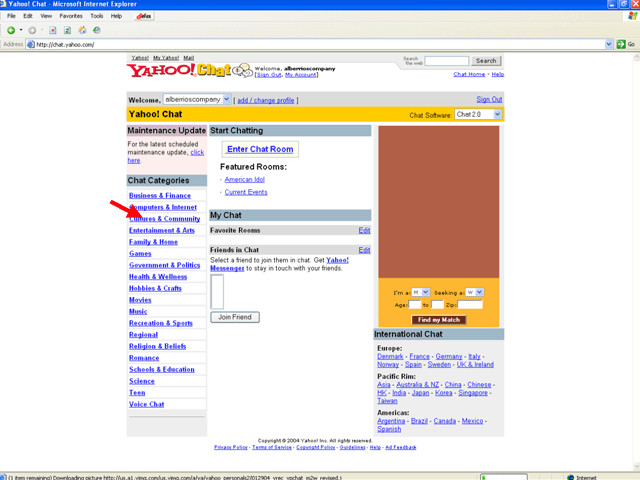Click the Sign Out link in welcome bar
The width and height of the screenshot is (640, 480).
click(489, 99)
